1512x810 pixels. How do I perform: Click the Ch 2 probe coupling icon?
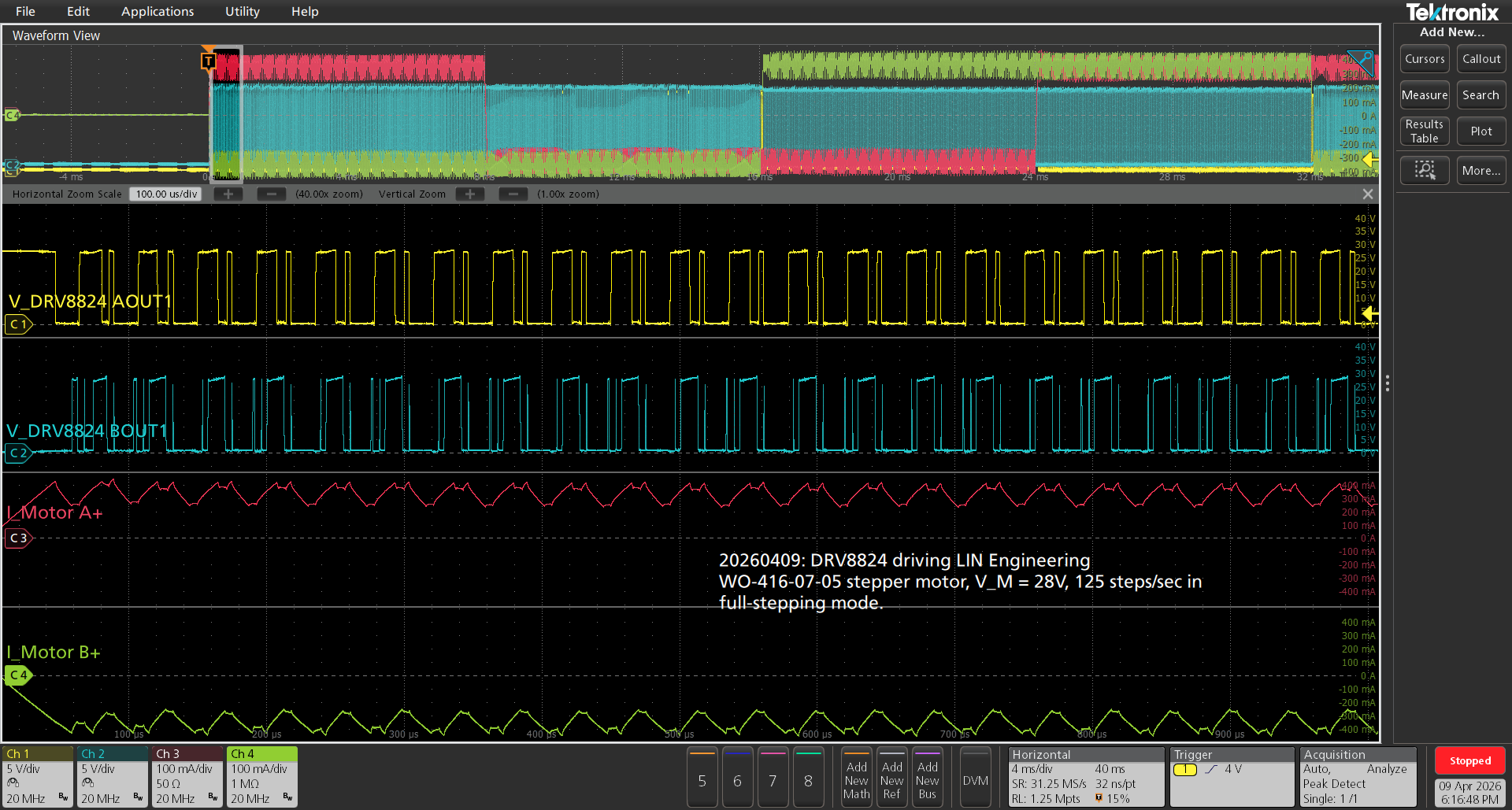click(87, 783)
